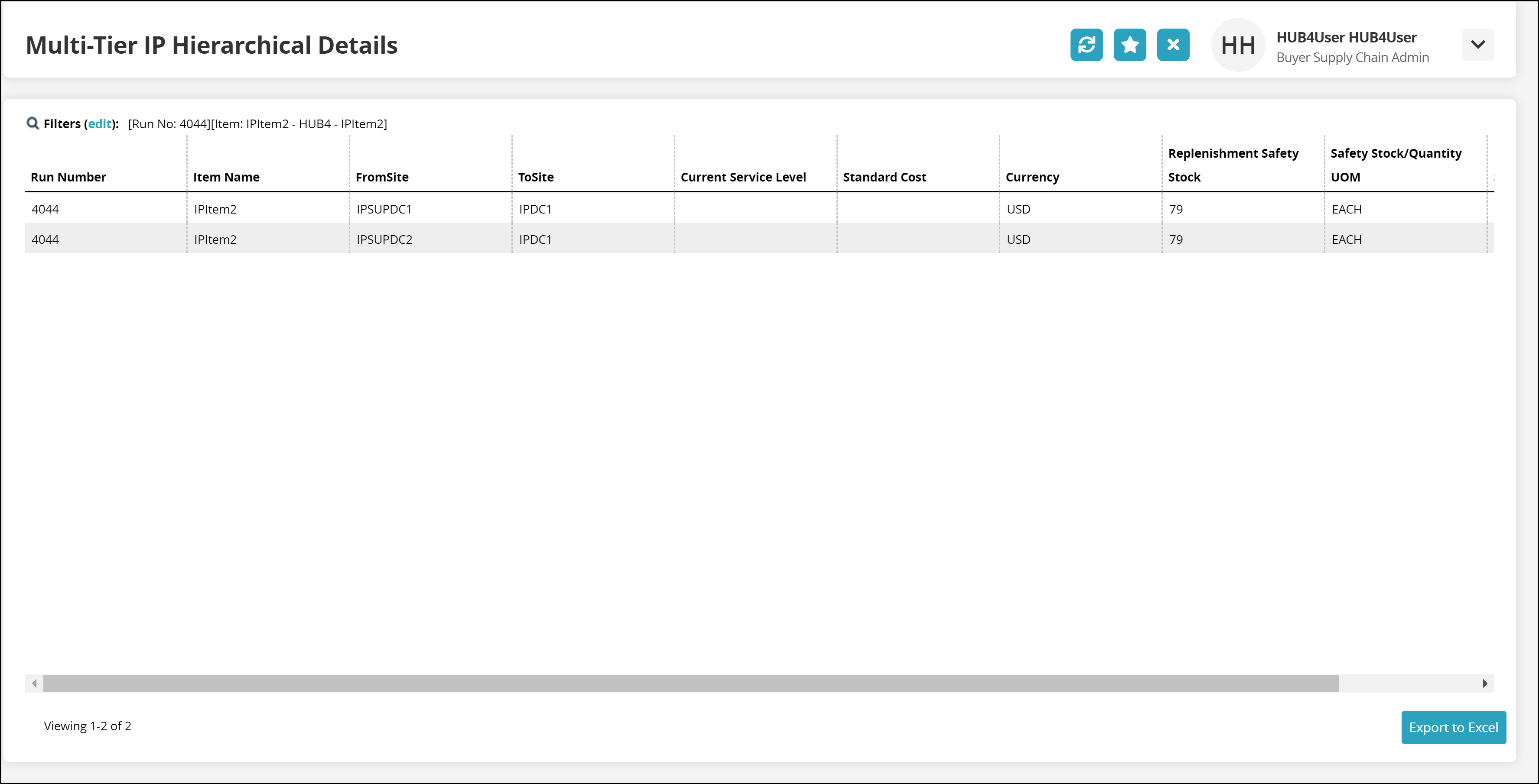This screenshot has width=1539, height=784.
Task: Click scrollbar left arrow
Action: 34,683
